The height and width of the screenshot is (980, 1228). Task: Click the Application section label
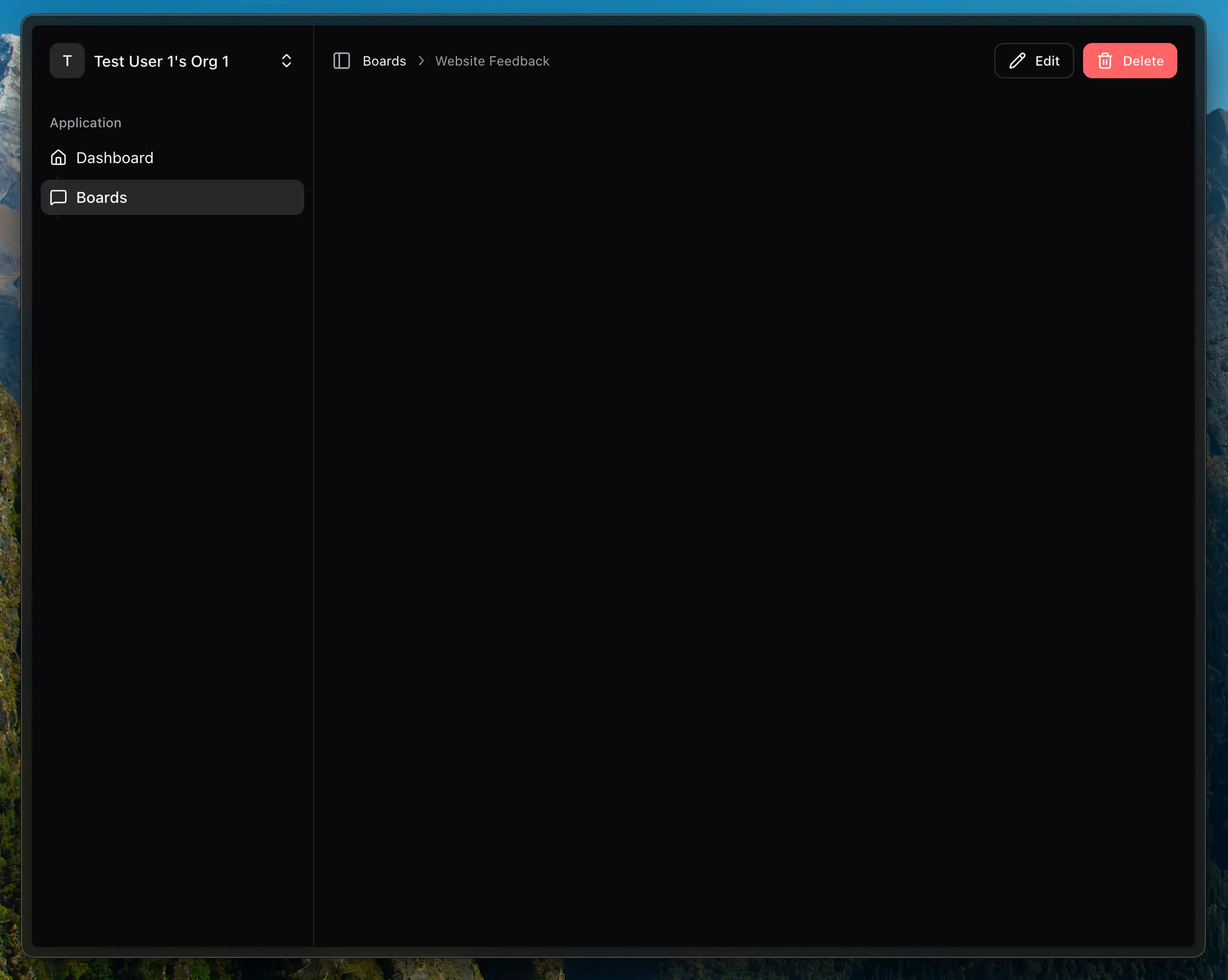(x=85, y=123)
